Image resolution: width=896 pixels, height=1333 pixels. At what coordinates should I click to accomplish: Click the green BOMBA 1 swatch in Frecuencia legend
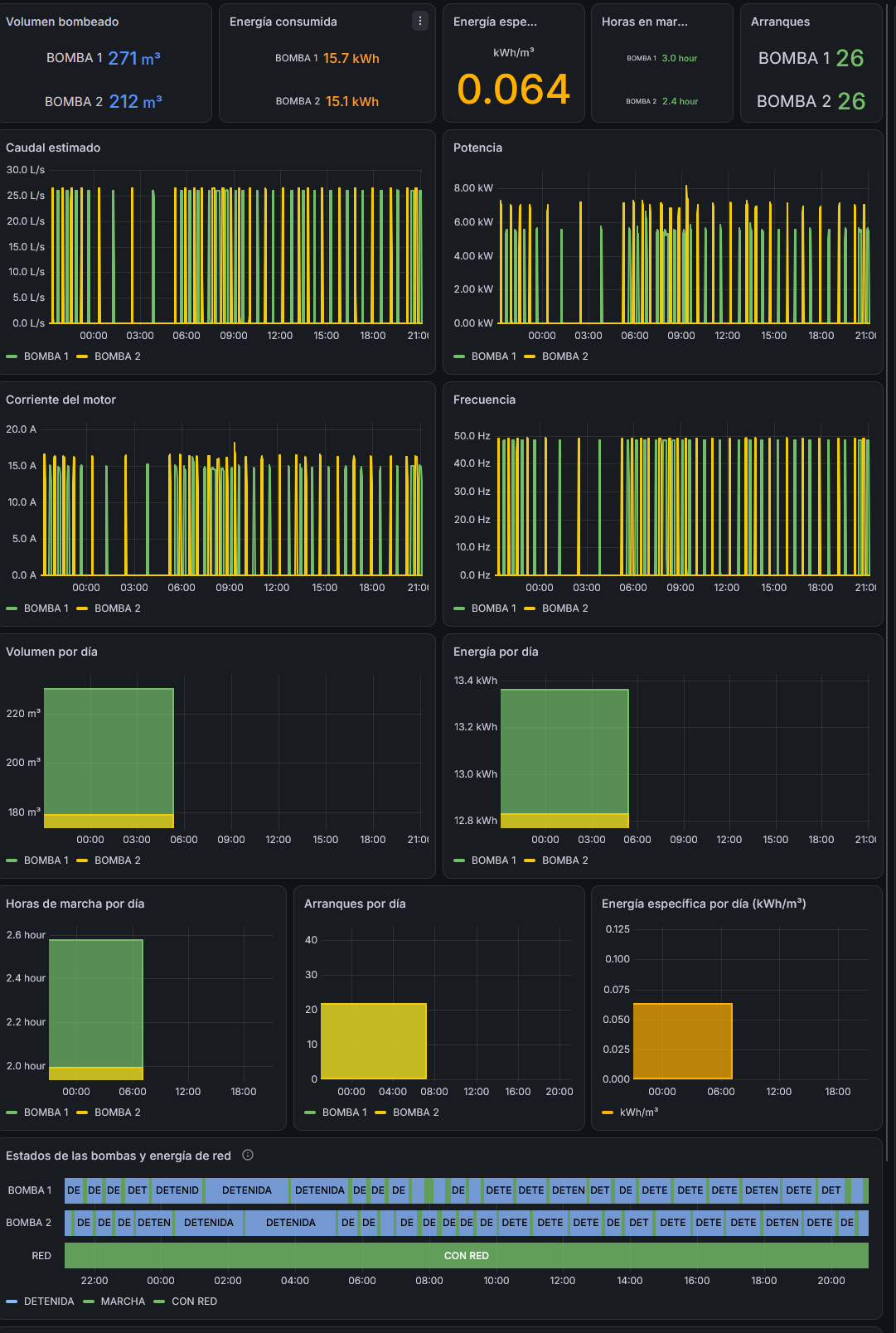pyautogui.click(x=459, y=608)
